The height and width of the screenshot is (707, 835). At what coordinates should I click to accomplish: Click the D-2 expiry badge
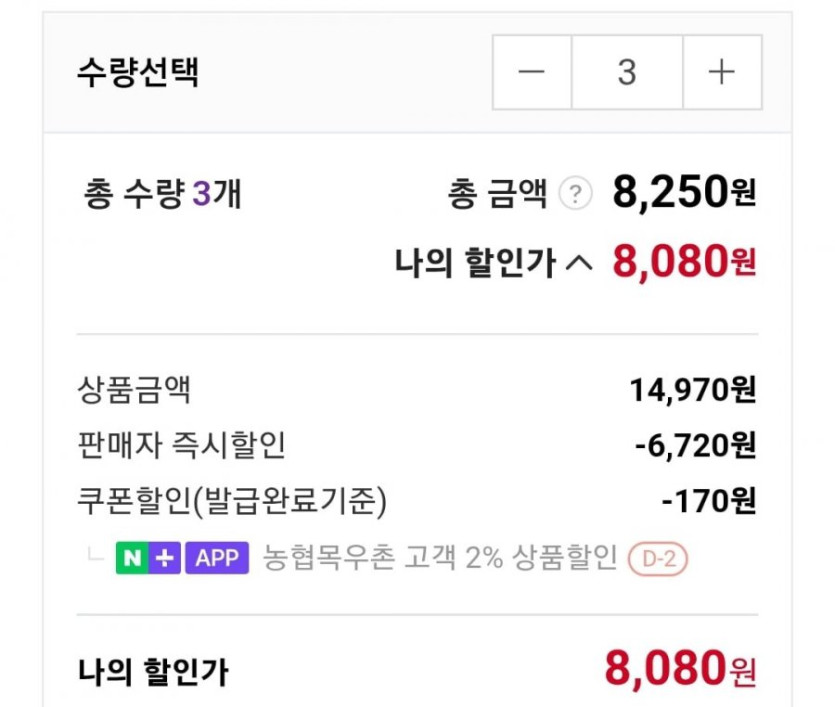pos(658,559)
